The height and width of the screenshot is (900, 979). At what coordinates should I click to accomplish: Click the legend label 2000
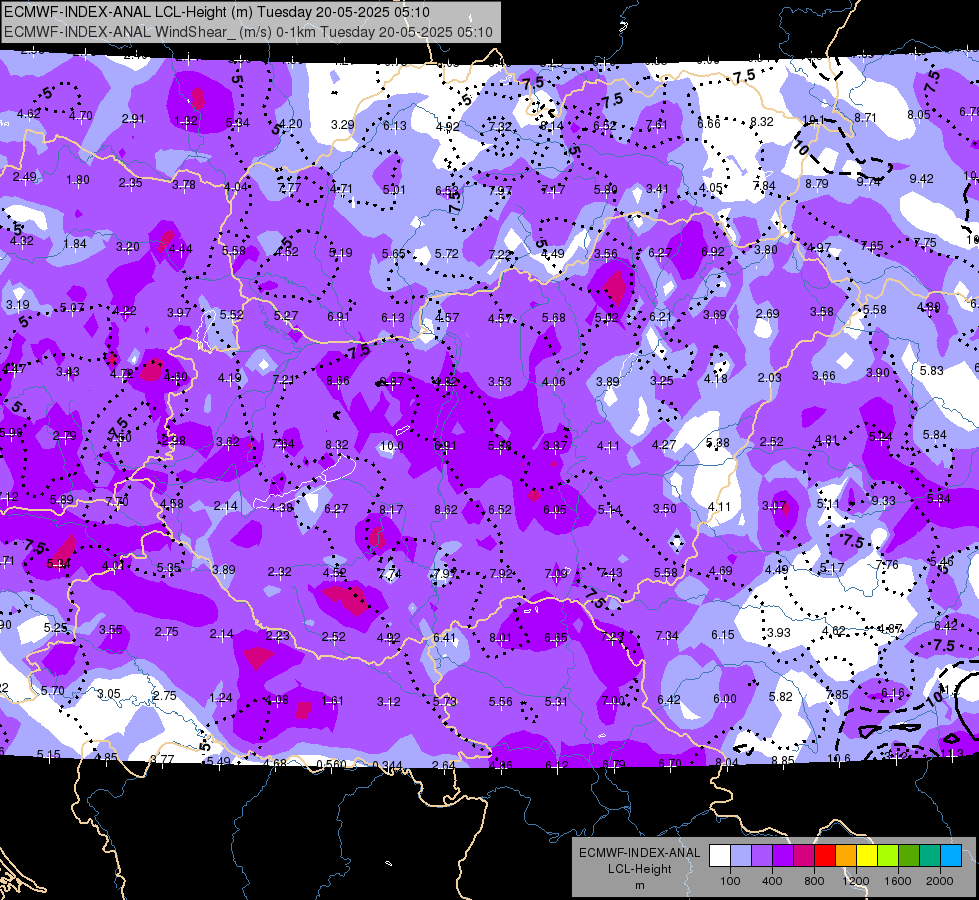pyautogui.click(x=940, y=881)
